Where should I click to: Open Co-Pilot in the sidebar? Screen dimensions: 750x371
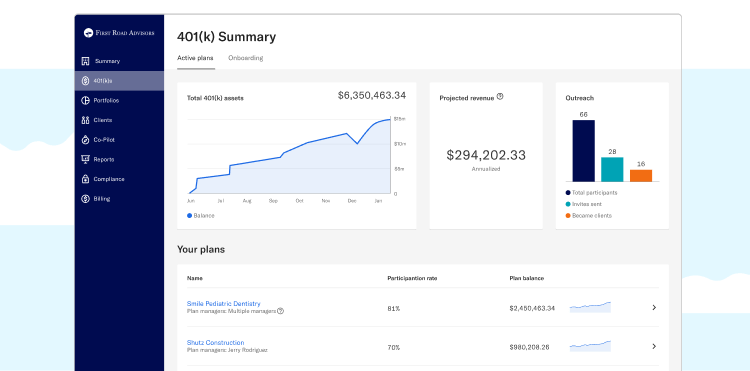[119, 140]
